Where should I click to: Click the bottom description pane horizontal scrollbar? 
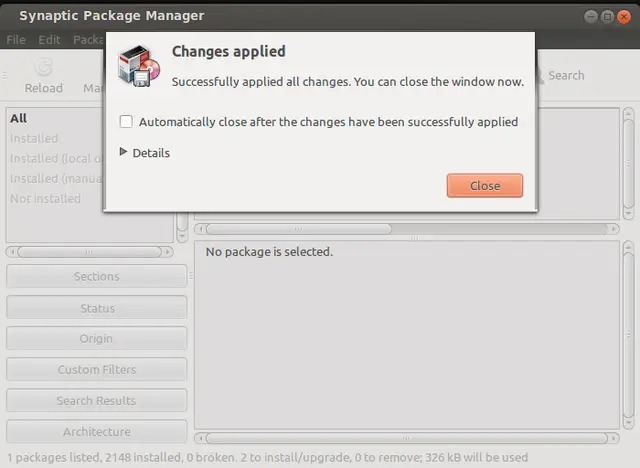point(407,438)
